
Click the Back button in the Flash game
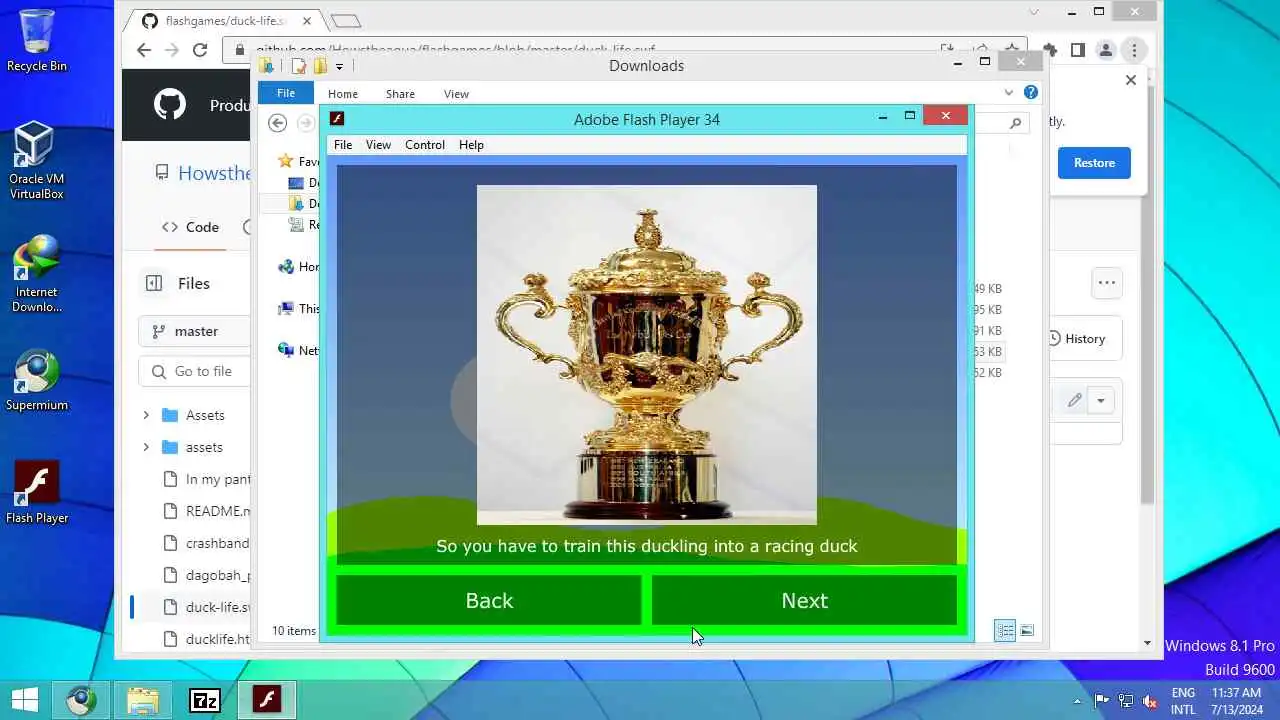(x=489, y=600)
